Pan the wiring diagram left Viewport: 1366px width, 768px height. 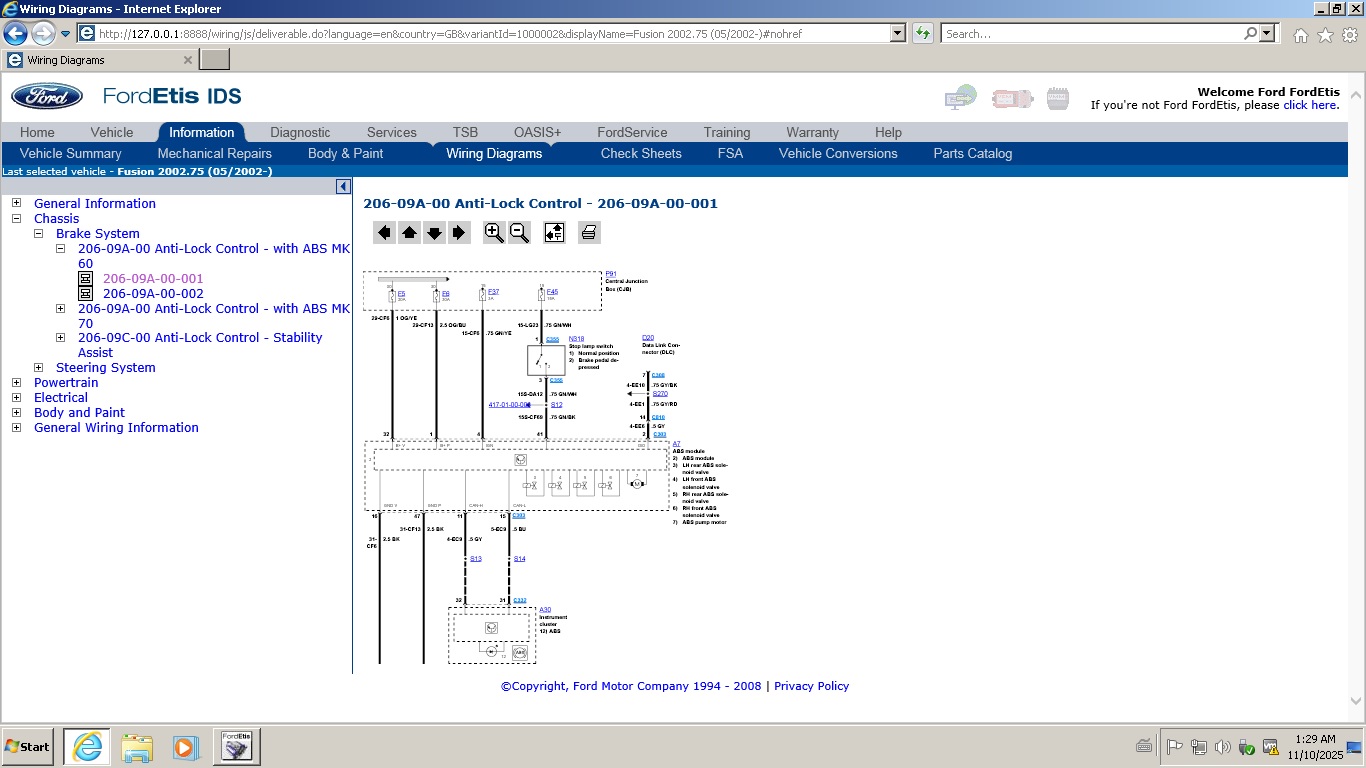tap(384, 233)
